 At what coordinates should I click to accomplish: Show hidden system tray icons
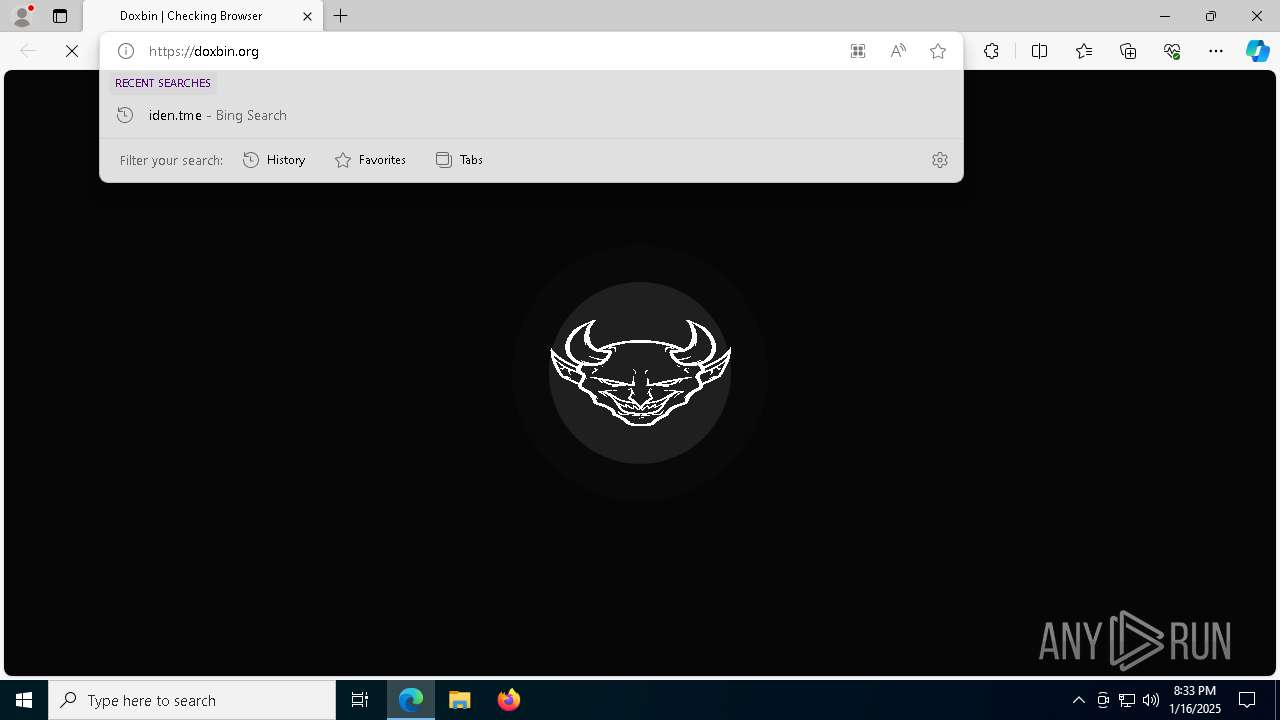click(1079, 700)
